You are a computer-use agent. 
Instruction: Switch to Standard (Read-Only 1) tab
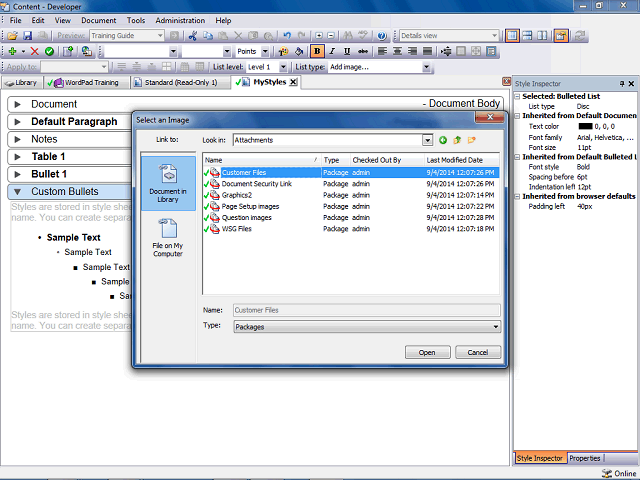(x=180, y=83)
